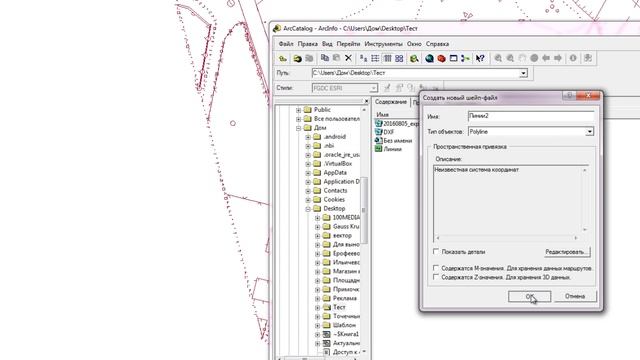Switch to Details view icon
The height and width of the screenshot is (360, 640).
[387, 58]
